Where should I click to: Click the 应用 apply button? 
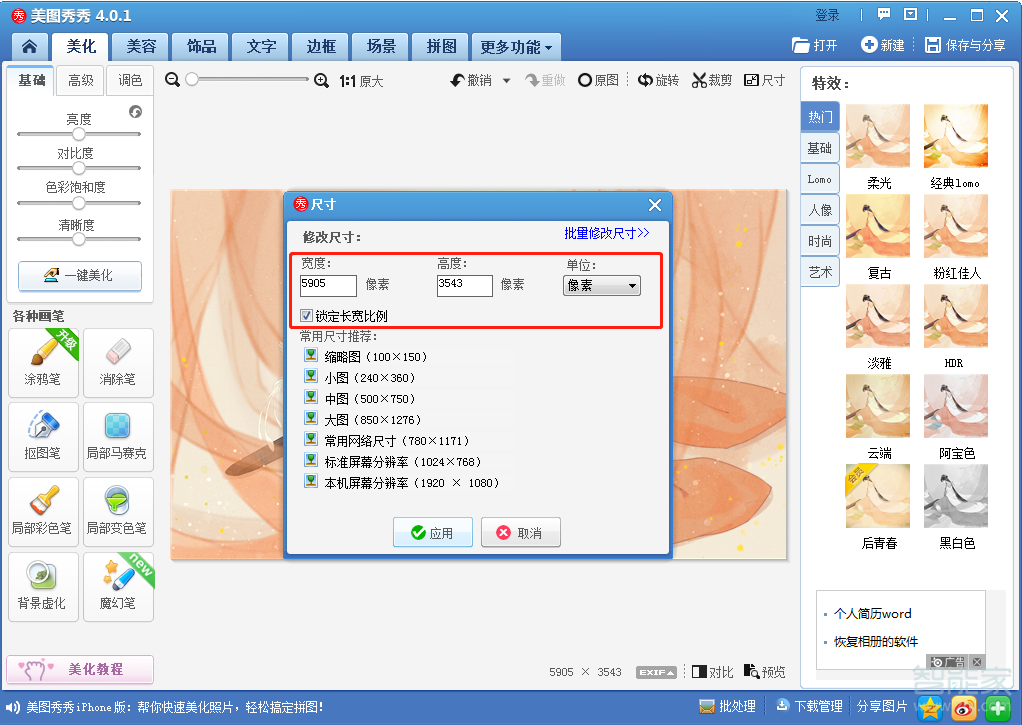433,532
